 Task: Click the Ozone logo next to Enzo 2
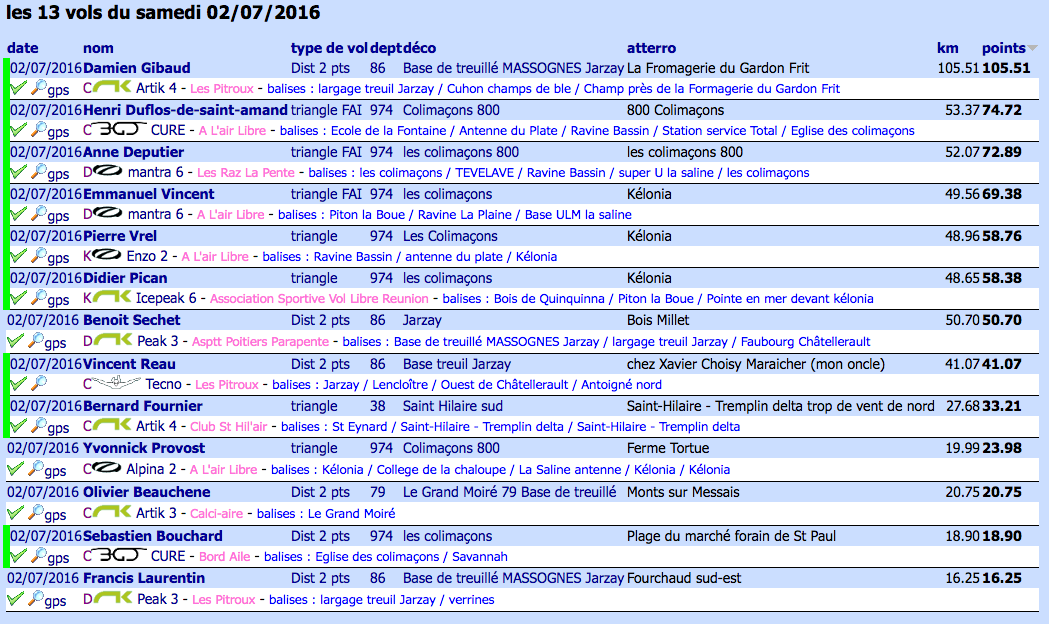107,255
